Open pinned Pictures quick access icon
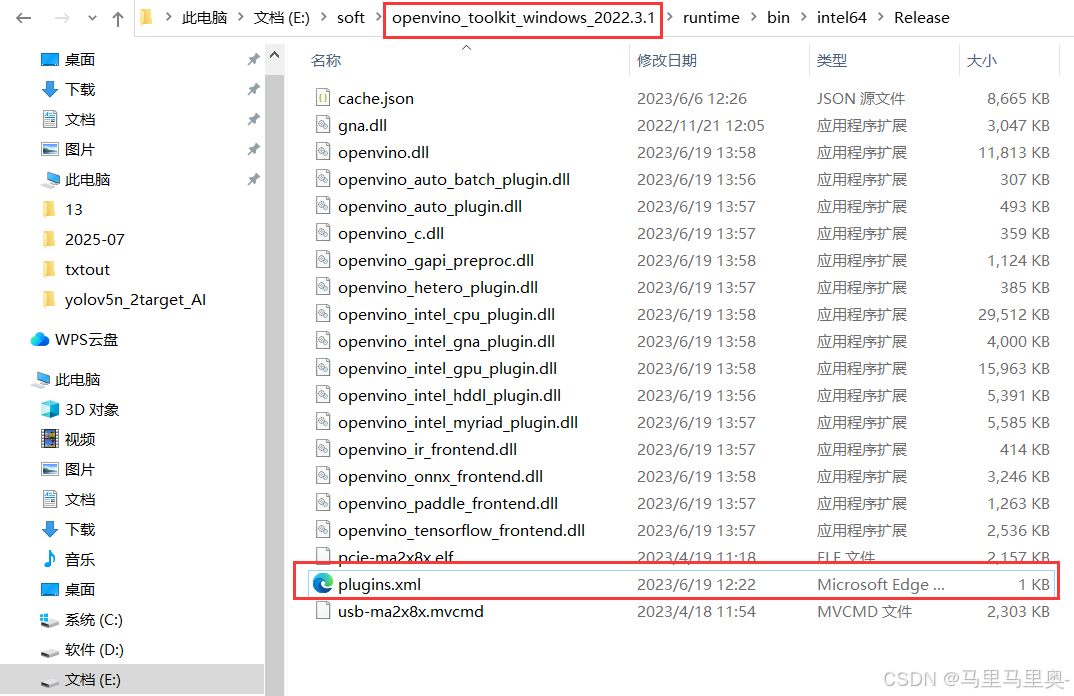The width and height of the screenshot is (1074, 696). tap(49, 149)
